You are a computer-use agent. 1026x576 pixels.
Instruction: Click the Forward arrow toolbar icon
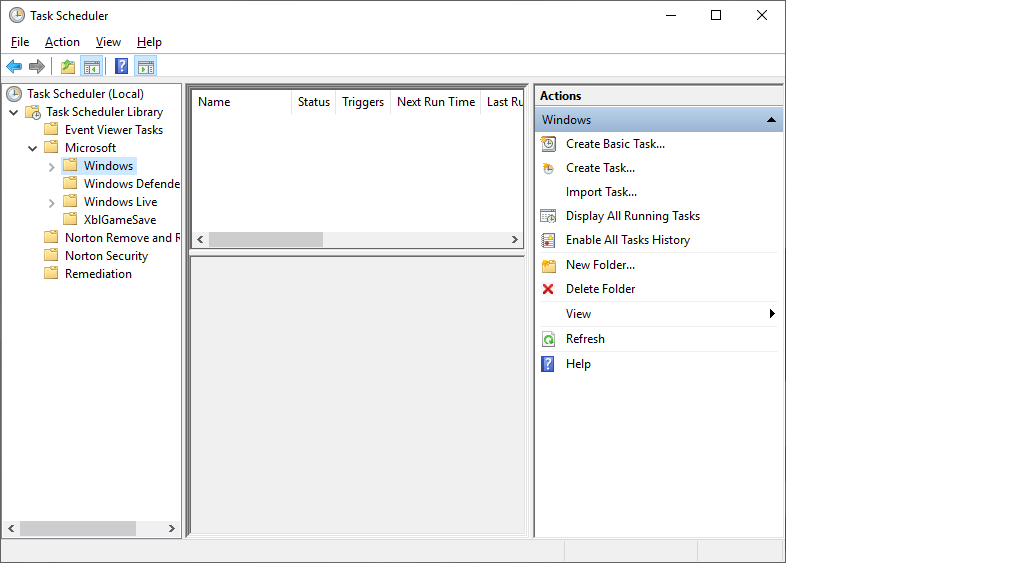click(x=37, y=67)
